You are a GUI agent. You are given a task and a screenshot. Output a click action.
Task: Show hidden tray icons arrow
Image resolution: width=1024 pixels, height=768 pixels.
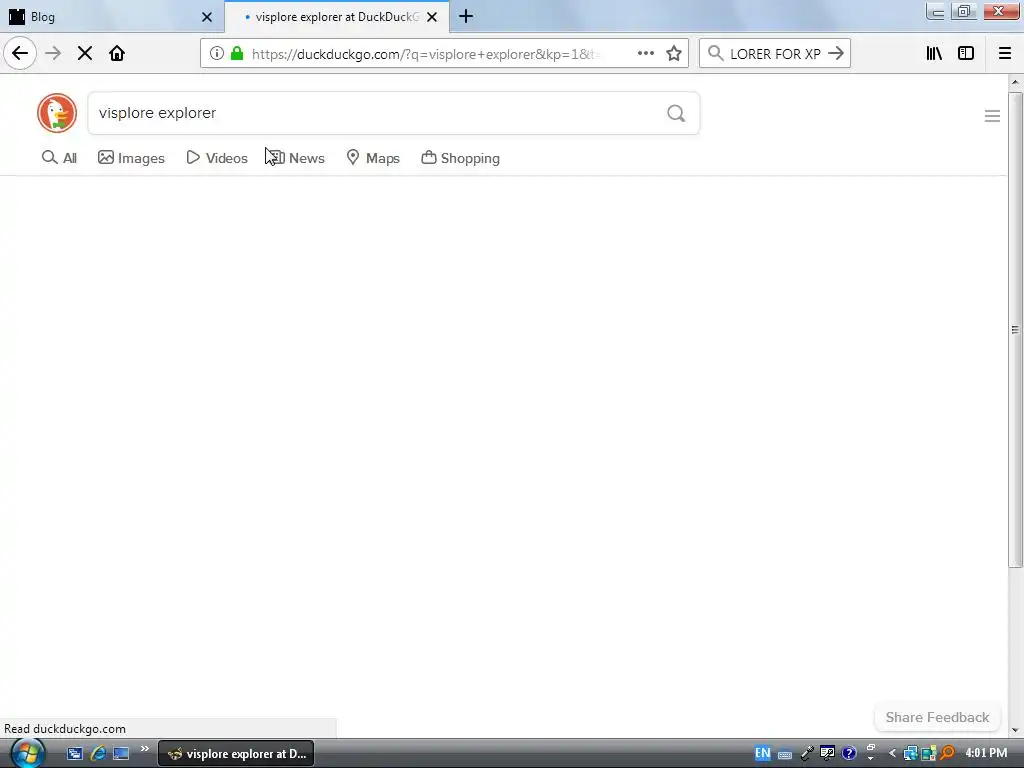(892, 753)
